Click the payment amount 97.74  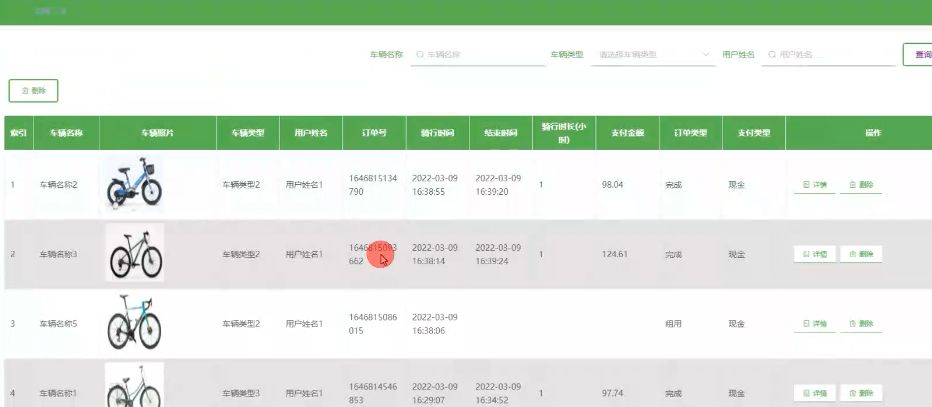[x=612, y=393]
